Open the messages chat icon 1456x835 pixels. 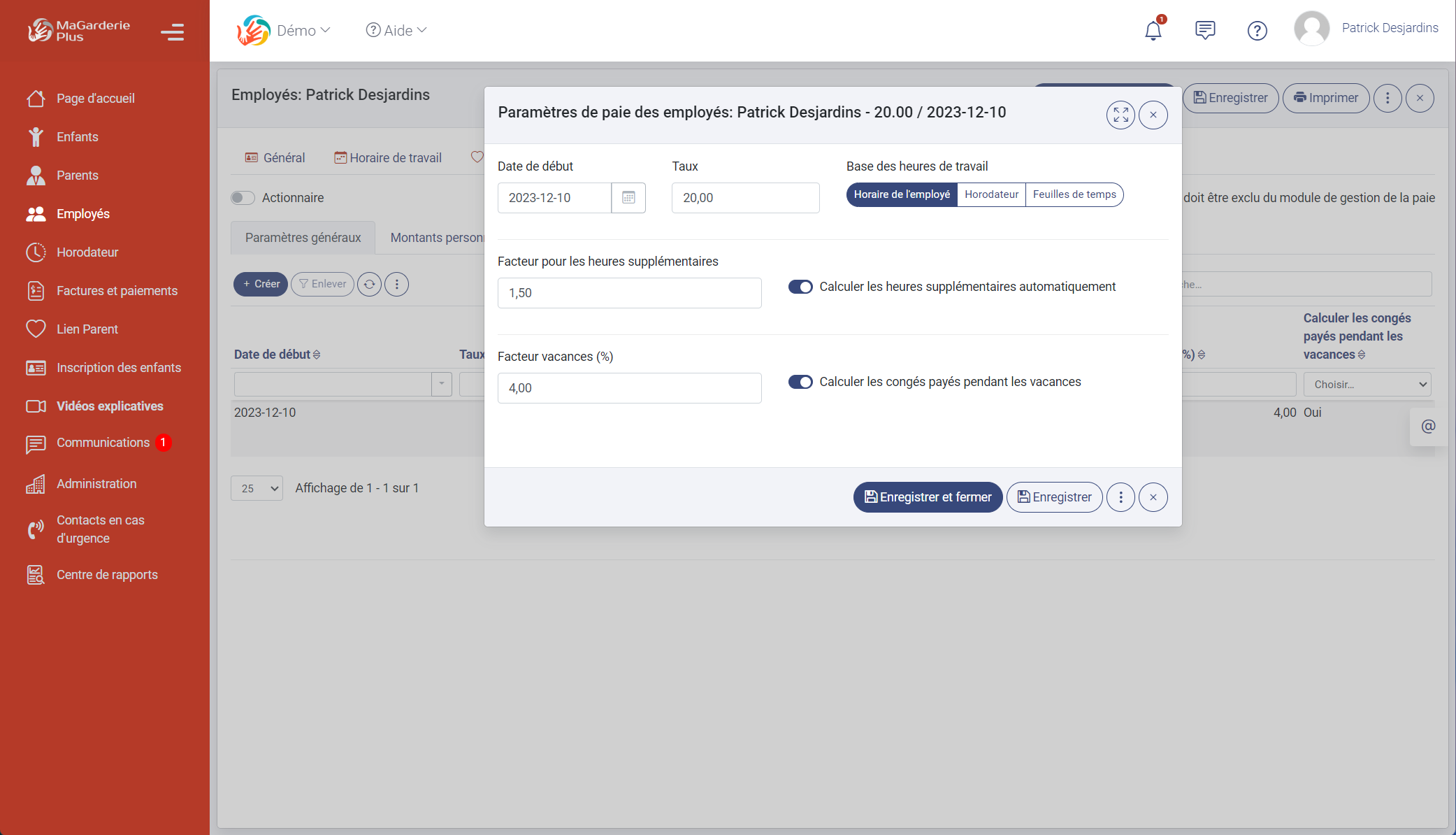(x=1205, y=30)
